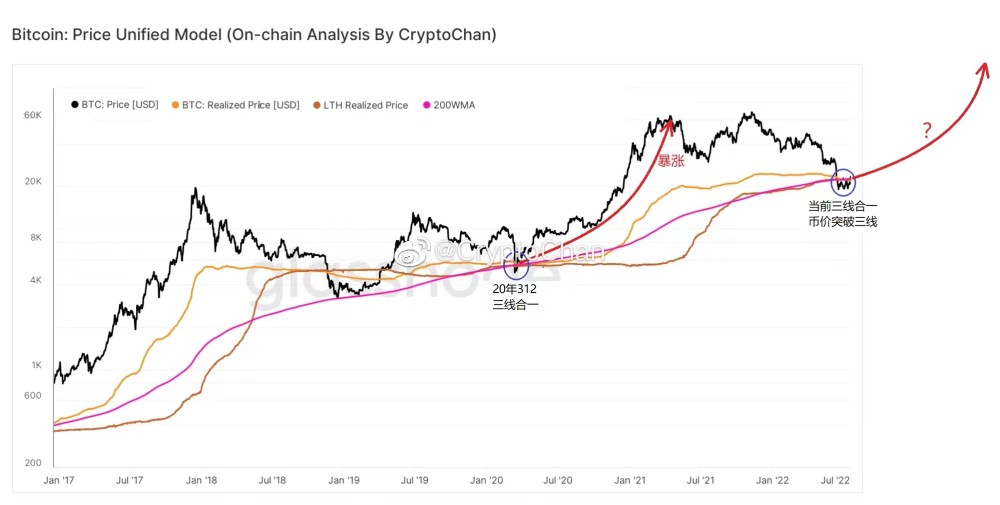Click the black BTC Price legend dot
This screenshot has width=1000, height=505.
point(75,105)
